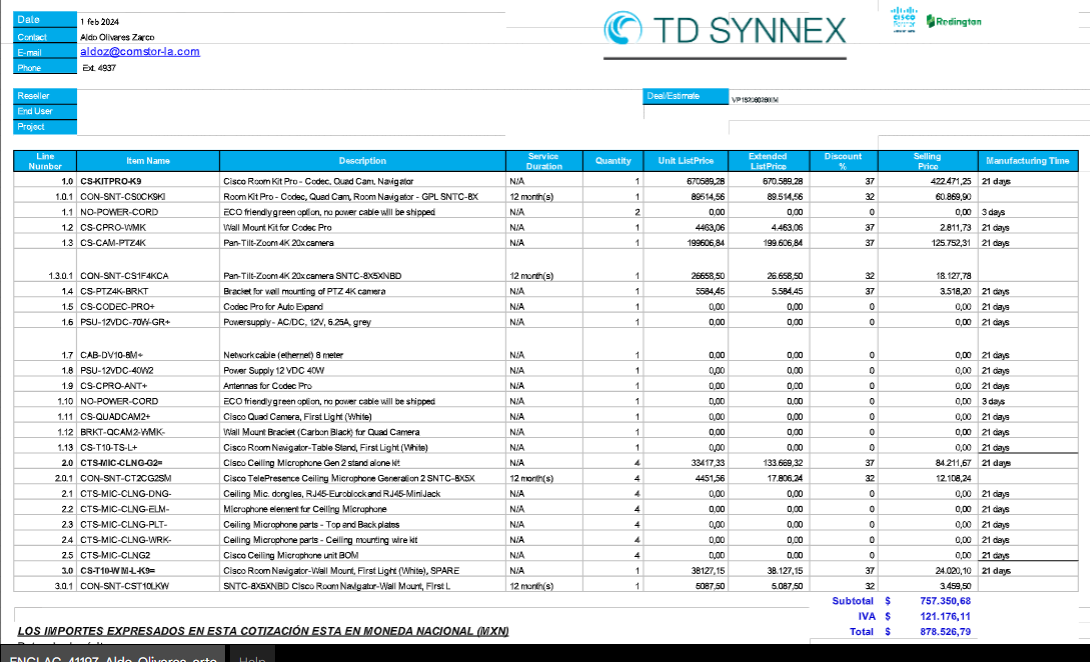The width and height of the screenshot is (1090, 662).
Task: Click the Deal/Estimate label cell
Action: [x=686, y=96]
